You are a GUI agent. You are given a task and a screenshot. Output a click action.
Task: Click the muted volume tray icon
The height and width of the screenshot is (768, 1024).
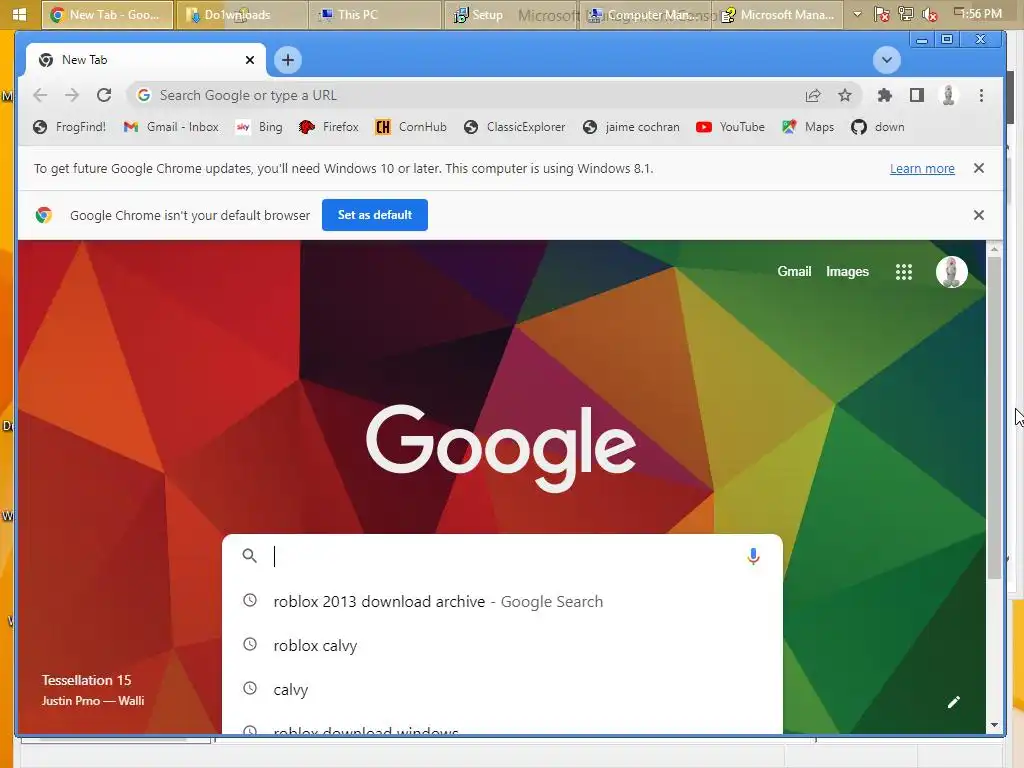click(930, 14)
